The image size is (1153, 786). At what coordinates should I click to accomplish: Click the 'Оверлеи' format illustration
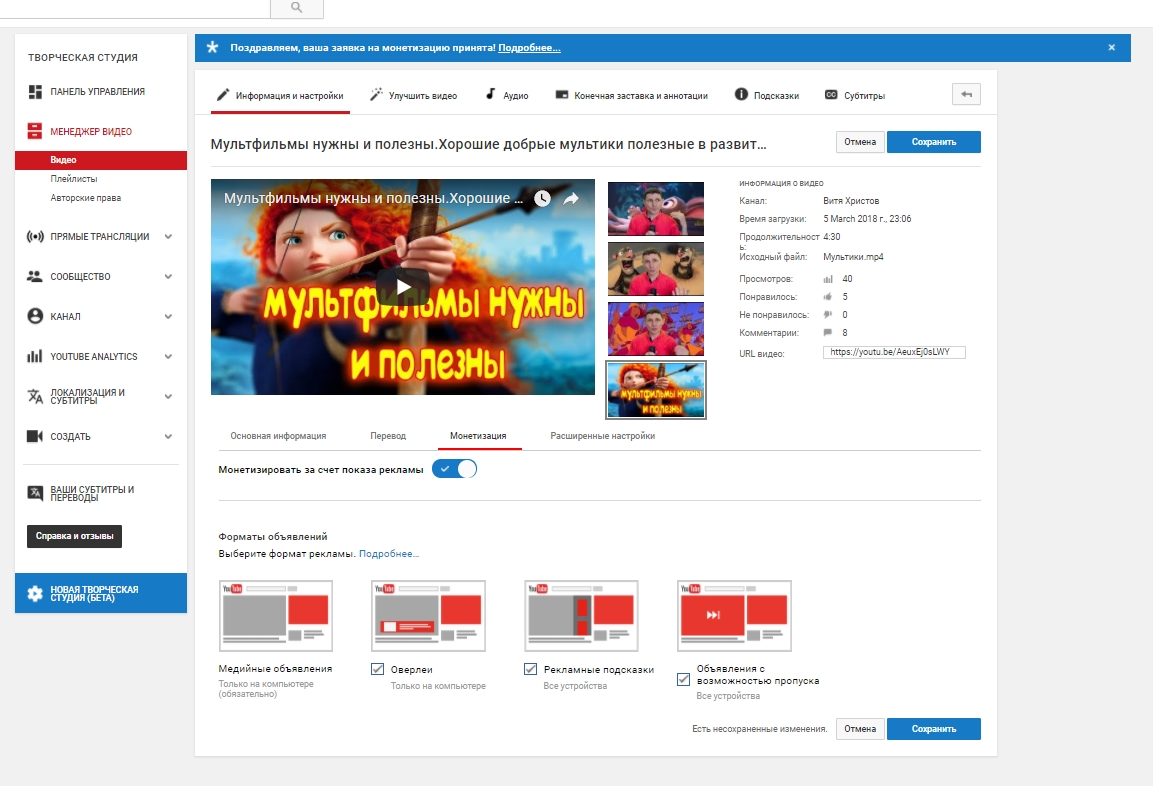(x=429, y=615)
